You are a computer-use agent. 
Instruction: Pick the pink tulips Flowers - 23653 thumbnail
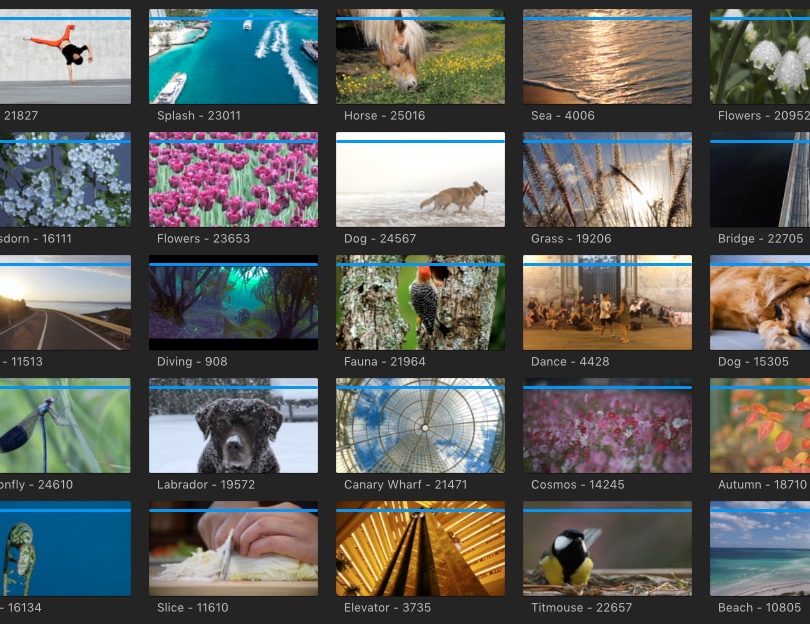233,181
